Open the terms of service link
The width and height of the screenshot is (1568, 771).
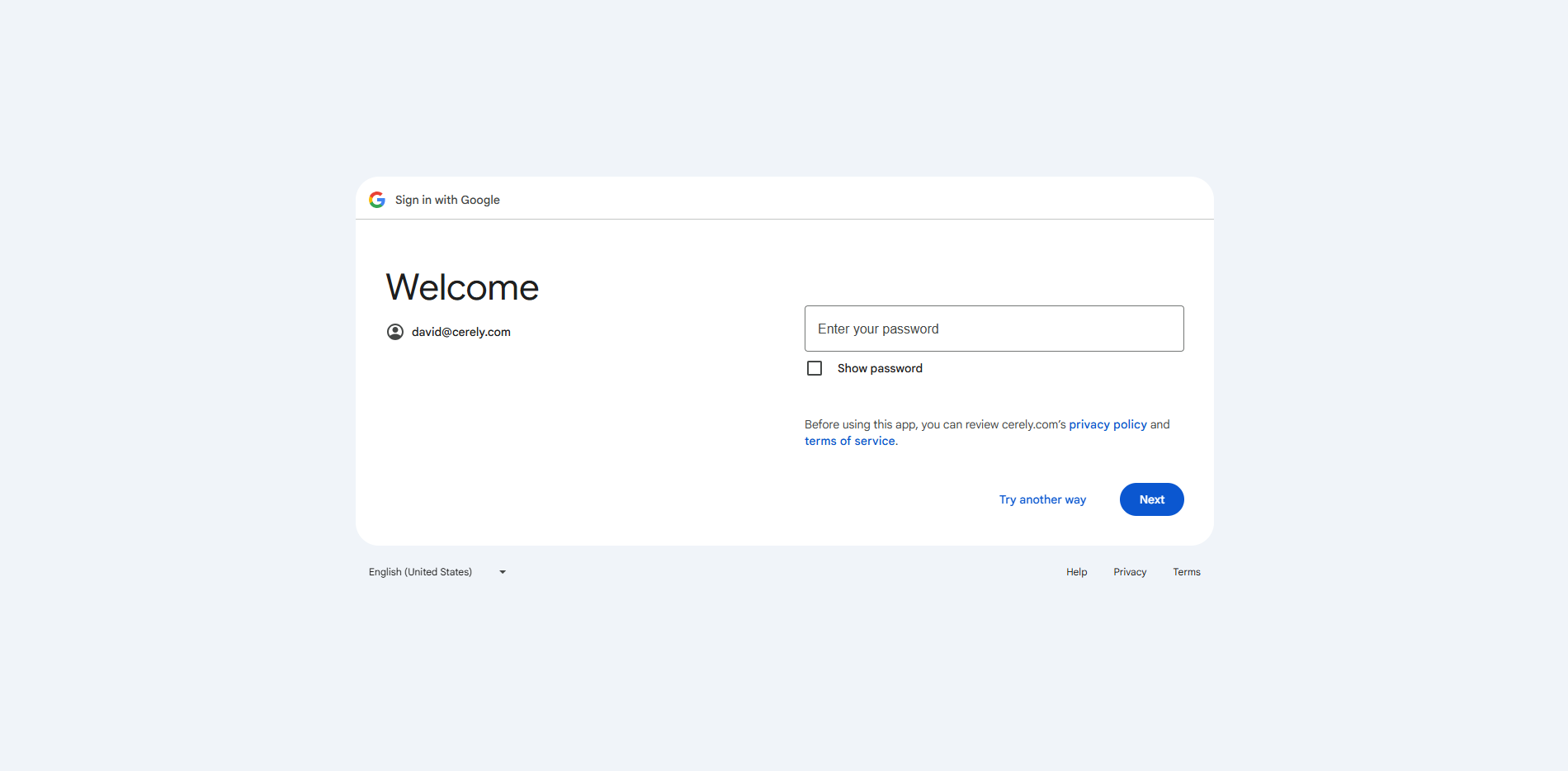(x=850, y=441)
